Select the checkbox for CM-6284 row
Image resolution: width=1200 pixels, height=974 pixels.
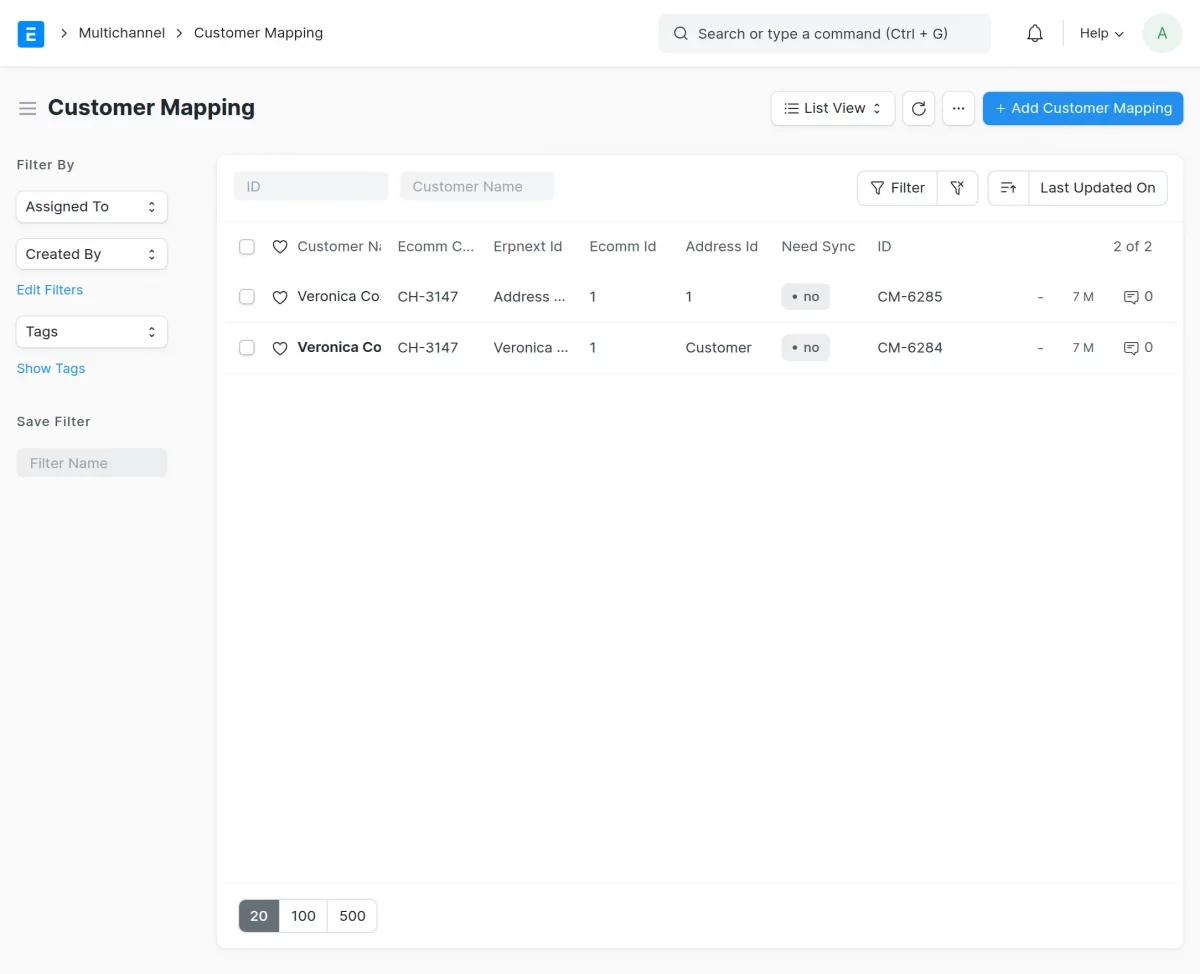[247, 347]
